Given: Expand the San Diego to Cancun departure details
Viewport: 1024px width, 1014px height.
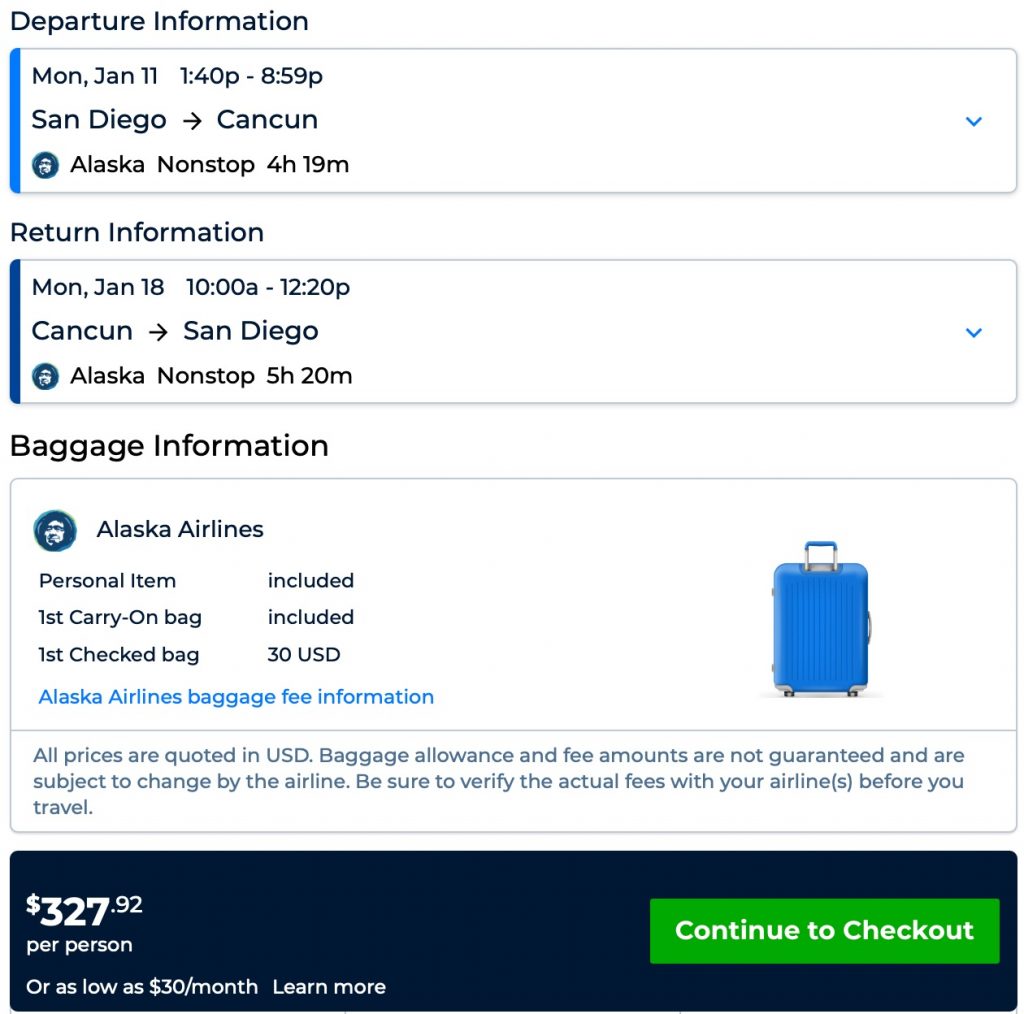Looking at the screenshot, I should pos(974,121).
